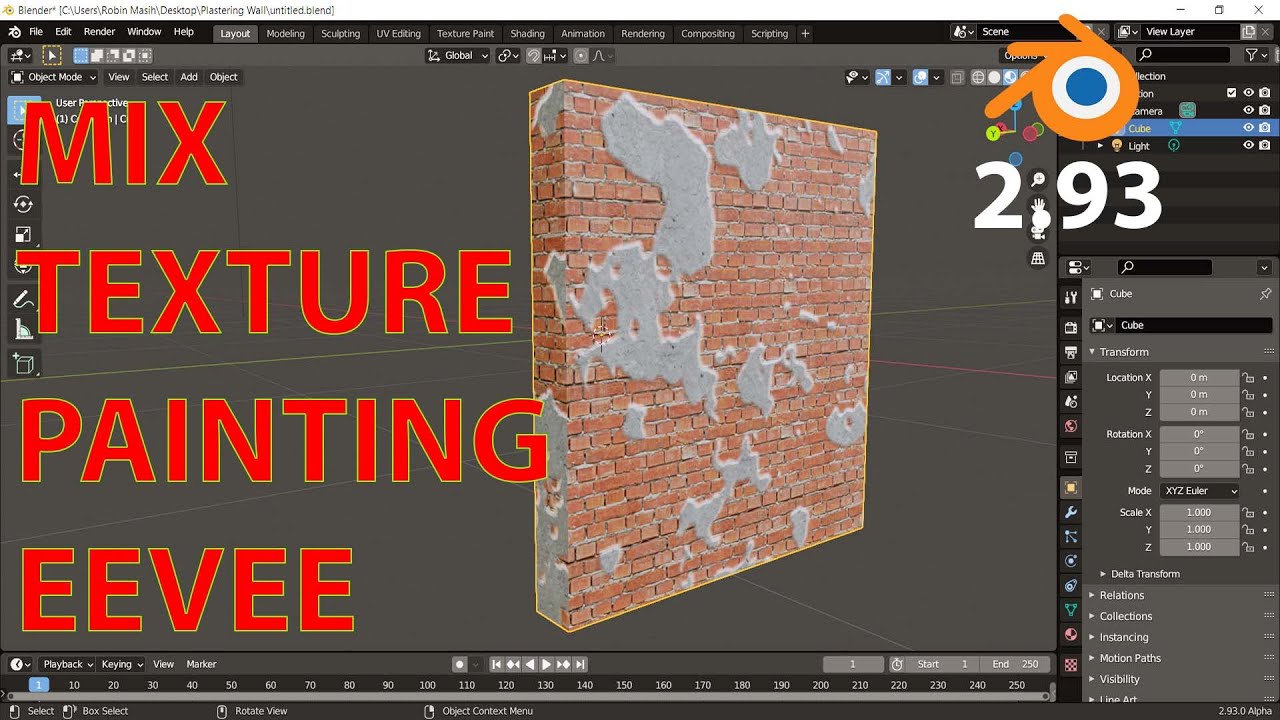
Task: Open the timeline Marker menu
Action: tap(201, 664)
